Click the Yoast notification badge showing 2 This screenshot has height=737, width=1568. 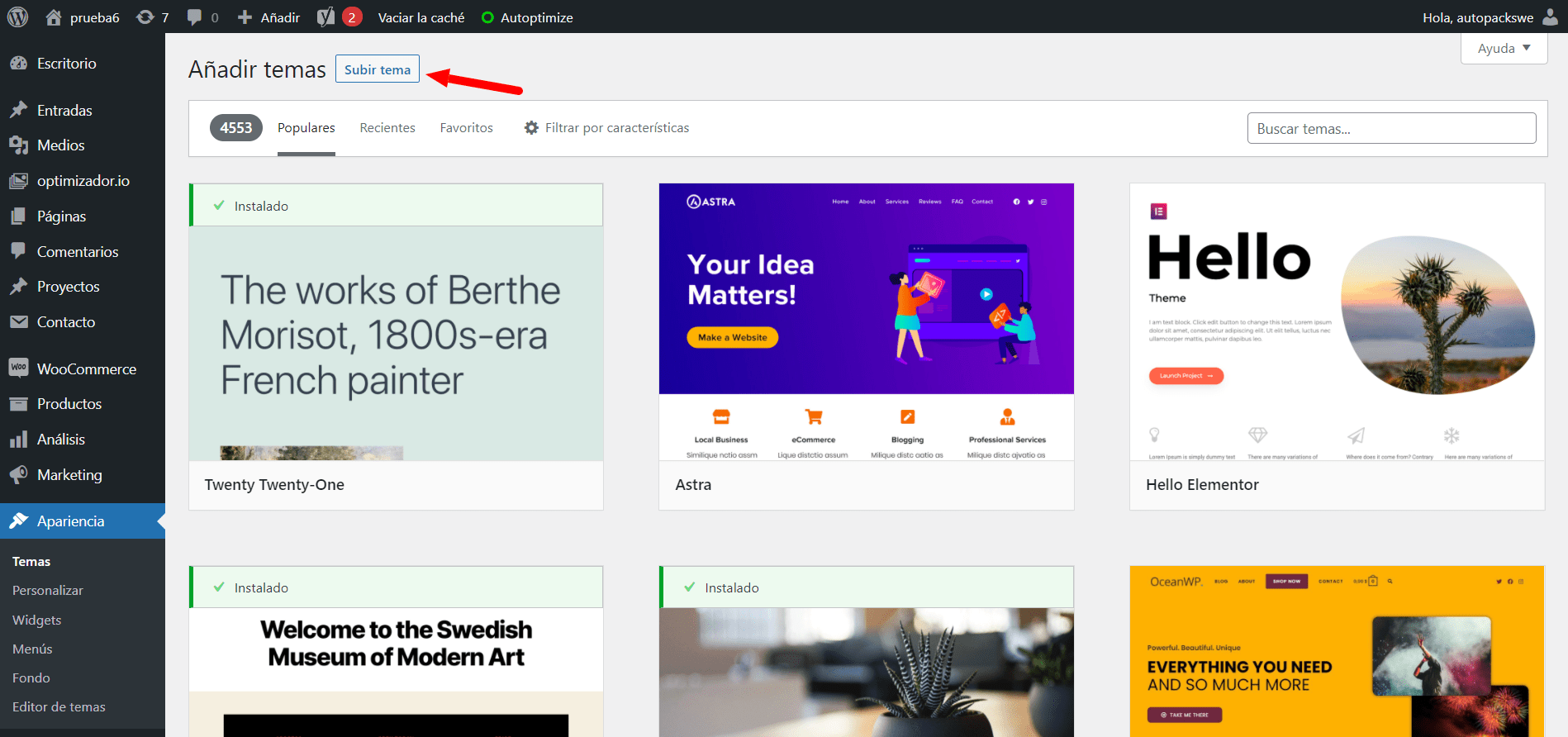tap(352, 17)
